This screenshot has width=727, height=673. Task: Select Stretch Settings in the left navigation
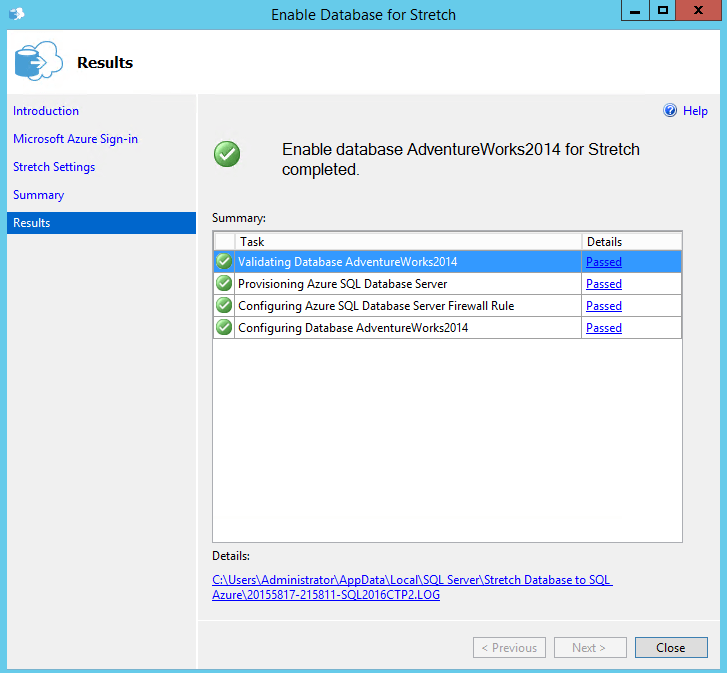[54, 167]
